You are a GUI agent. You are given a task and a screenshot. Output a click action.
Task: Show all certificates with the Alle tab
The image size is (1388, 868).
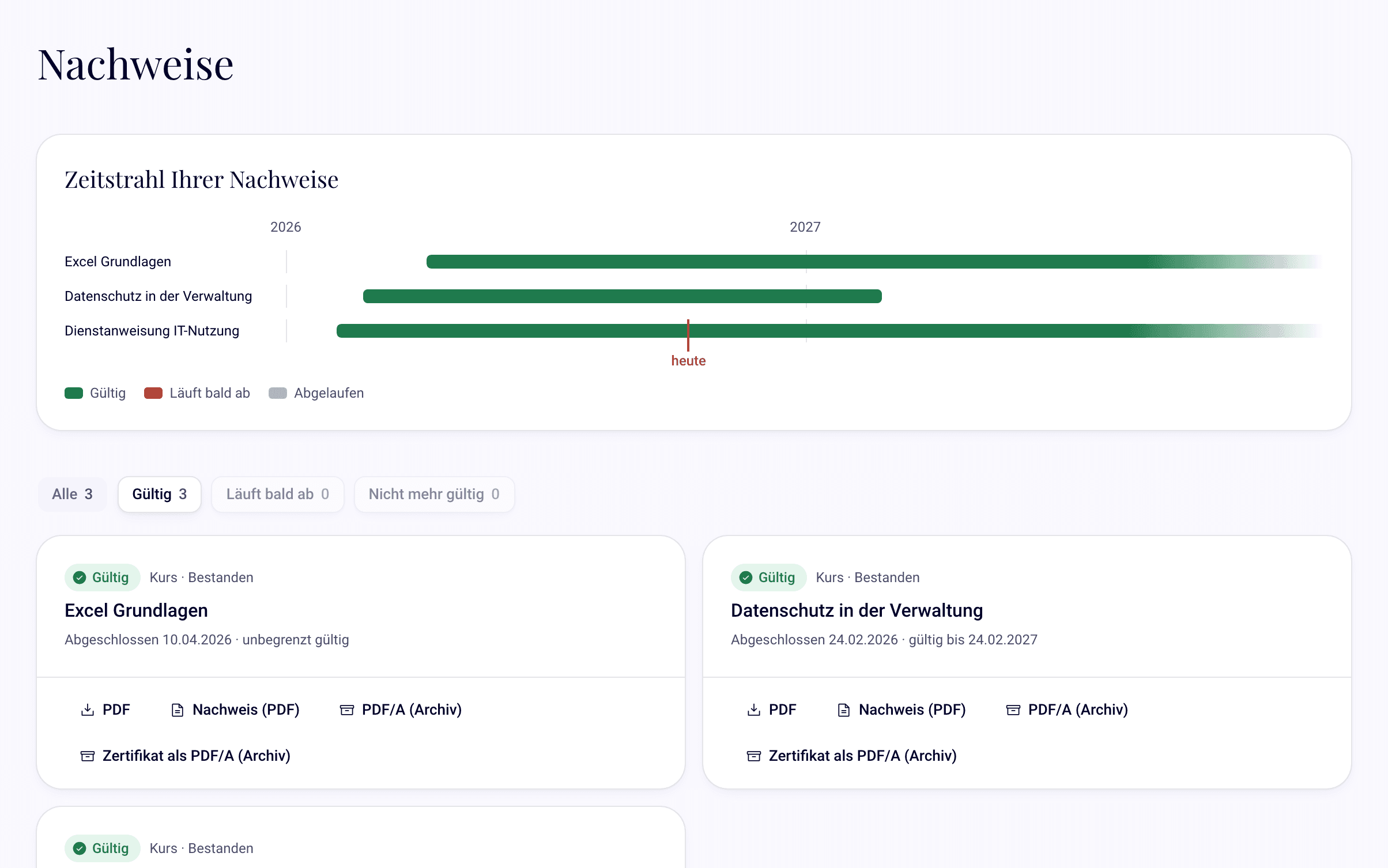73,494
